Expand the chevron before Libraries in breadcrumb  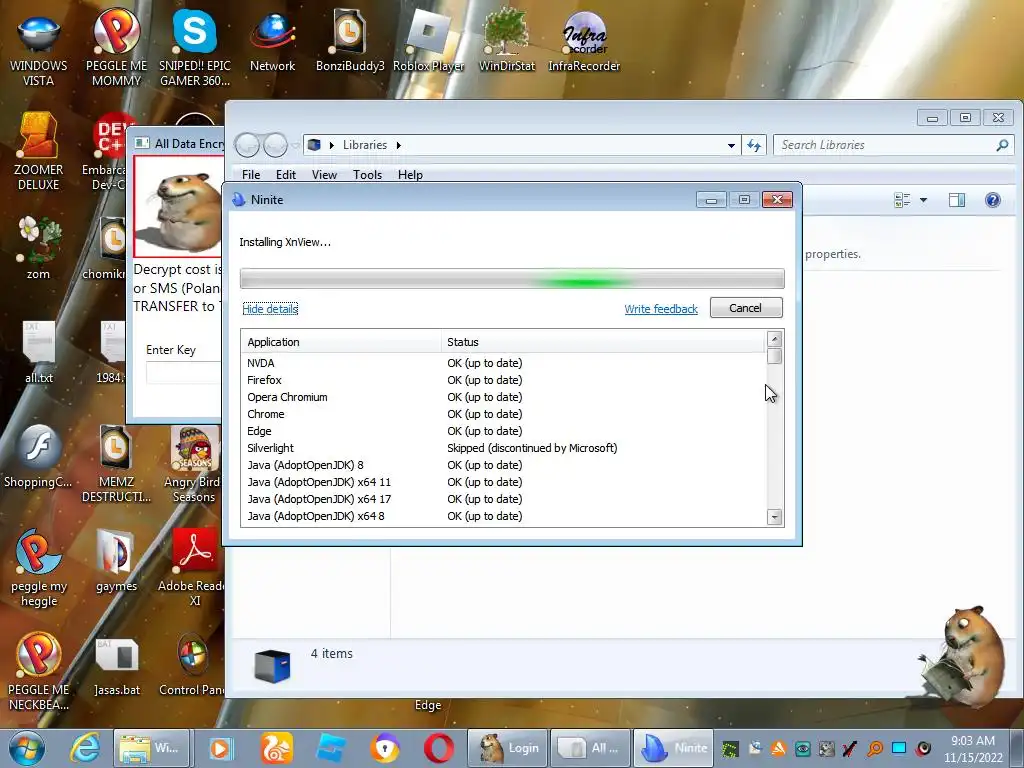point(332,145)
